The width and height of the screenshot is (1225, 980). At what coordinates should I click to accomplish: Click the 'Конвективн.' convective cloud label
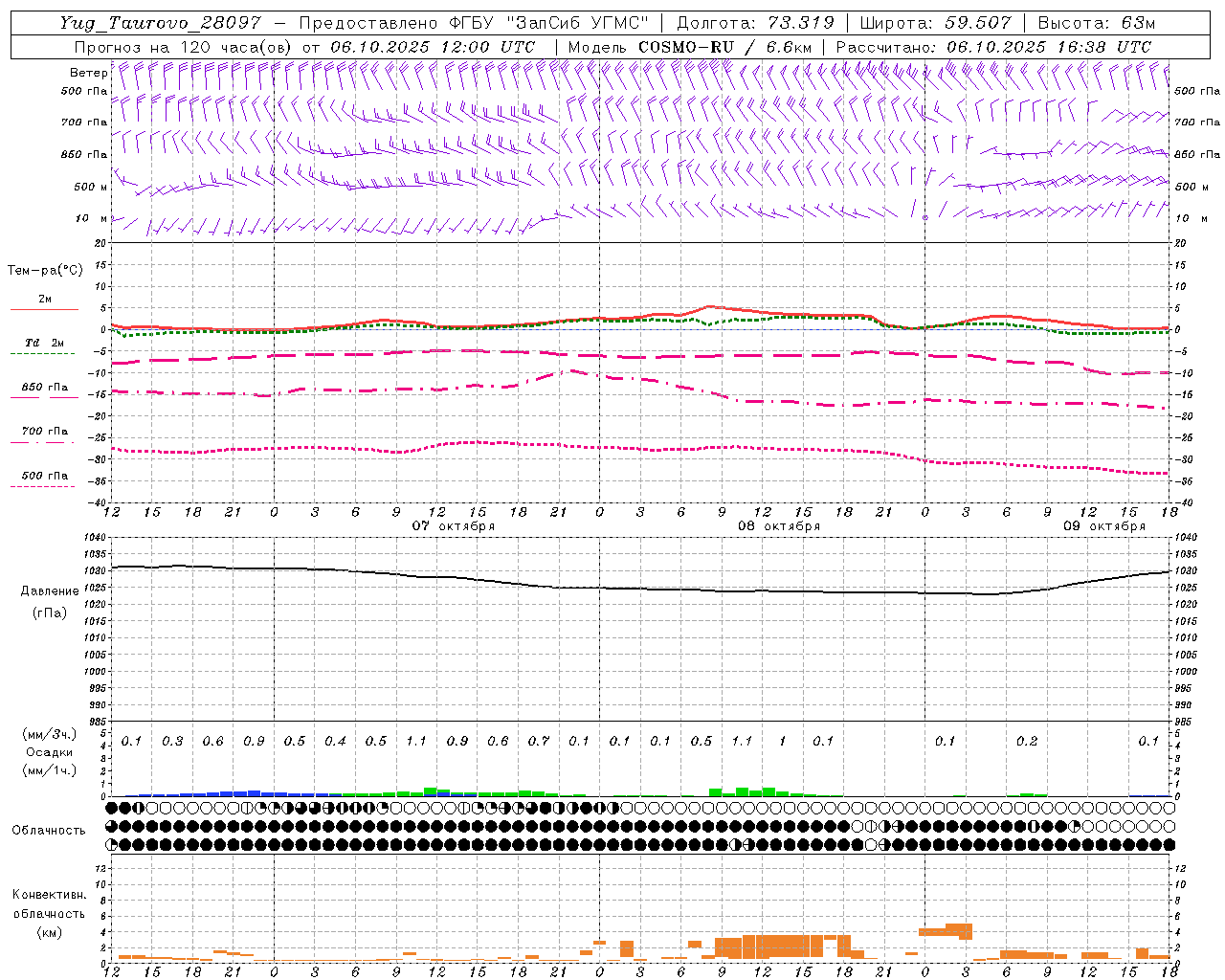click(x=49, y=895)
